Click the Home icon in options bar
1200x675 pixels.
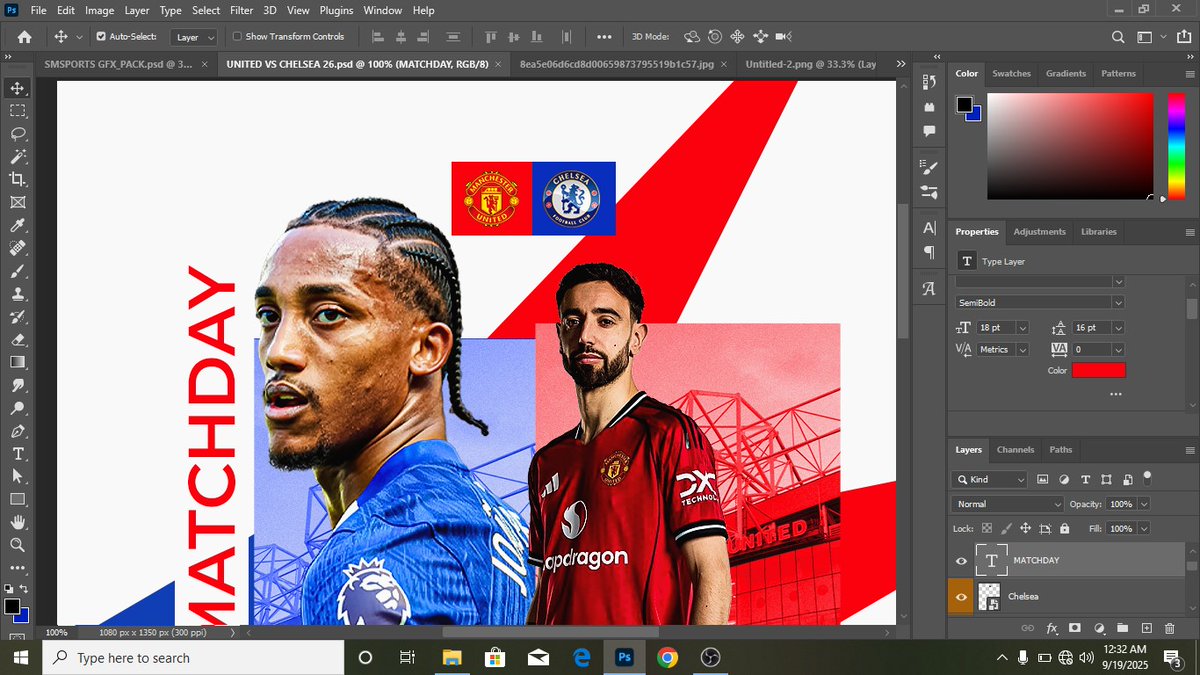(x=24, y=37)
